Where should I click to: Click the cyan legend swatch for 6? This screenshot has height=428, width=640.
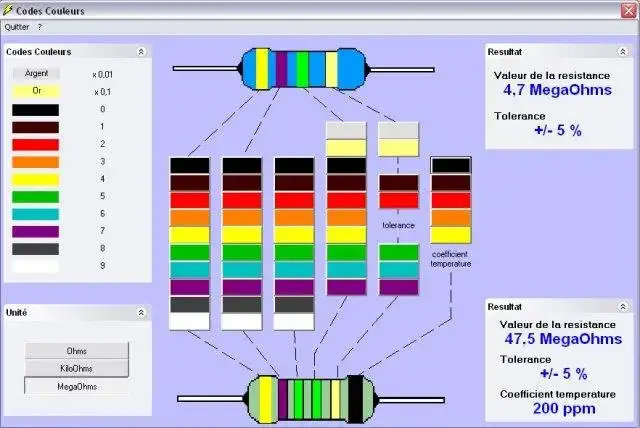click(36, 214)
